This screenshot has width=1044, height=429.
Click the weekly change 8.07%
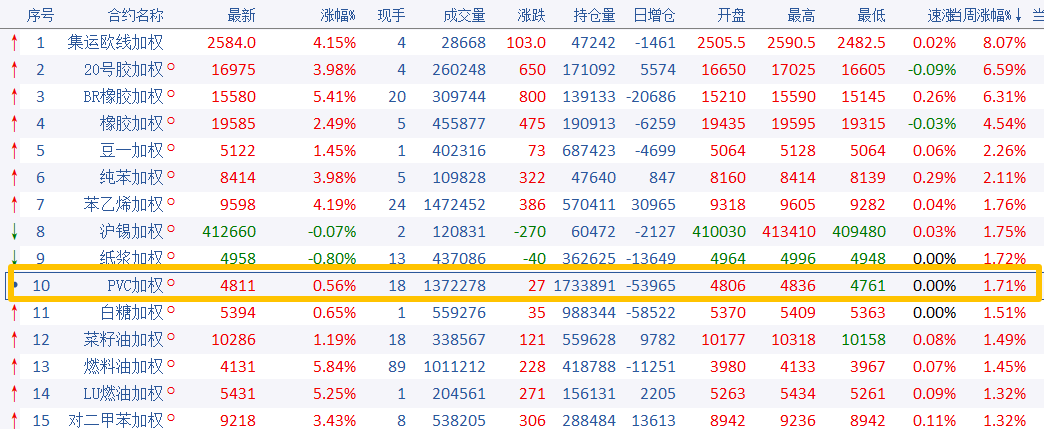(1005, 43)
